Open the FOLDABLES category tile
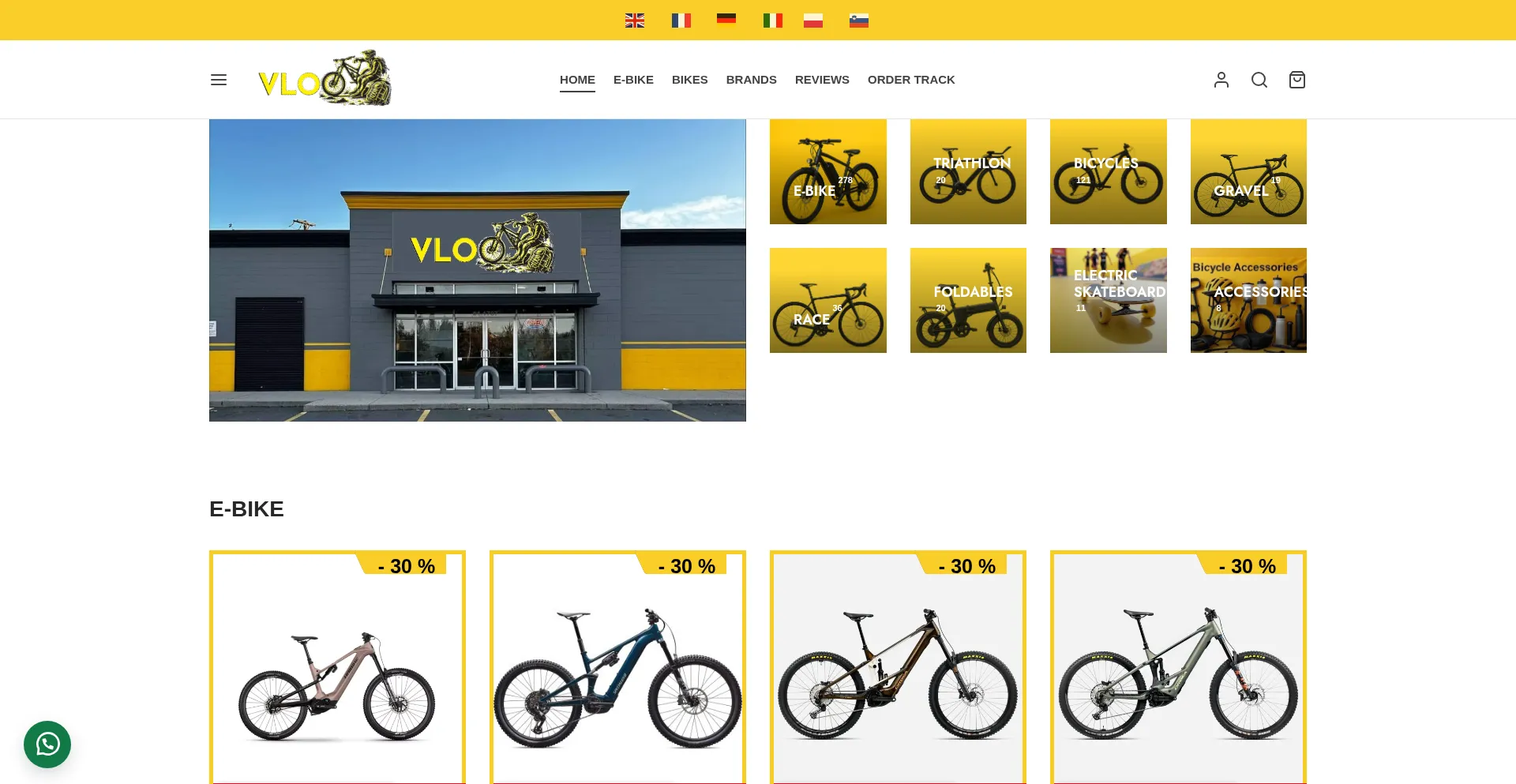The image size is (1516, 784). click(x=968, y=300)
